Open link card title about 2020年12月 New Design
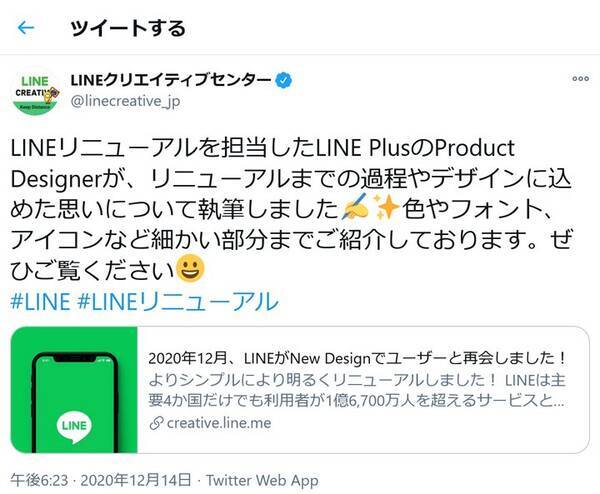The height and width of the screenshot is (494, 600). (x=357, y=359)
